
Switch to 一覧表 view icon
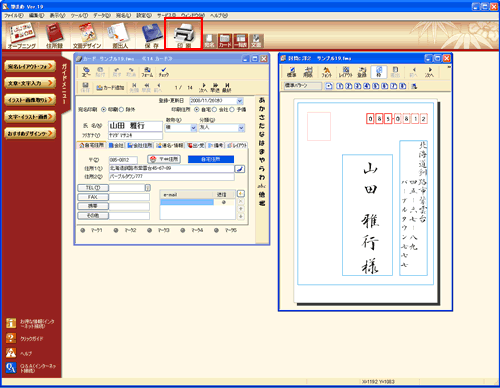pos(240,41)
